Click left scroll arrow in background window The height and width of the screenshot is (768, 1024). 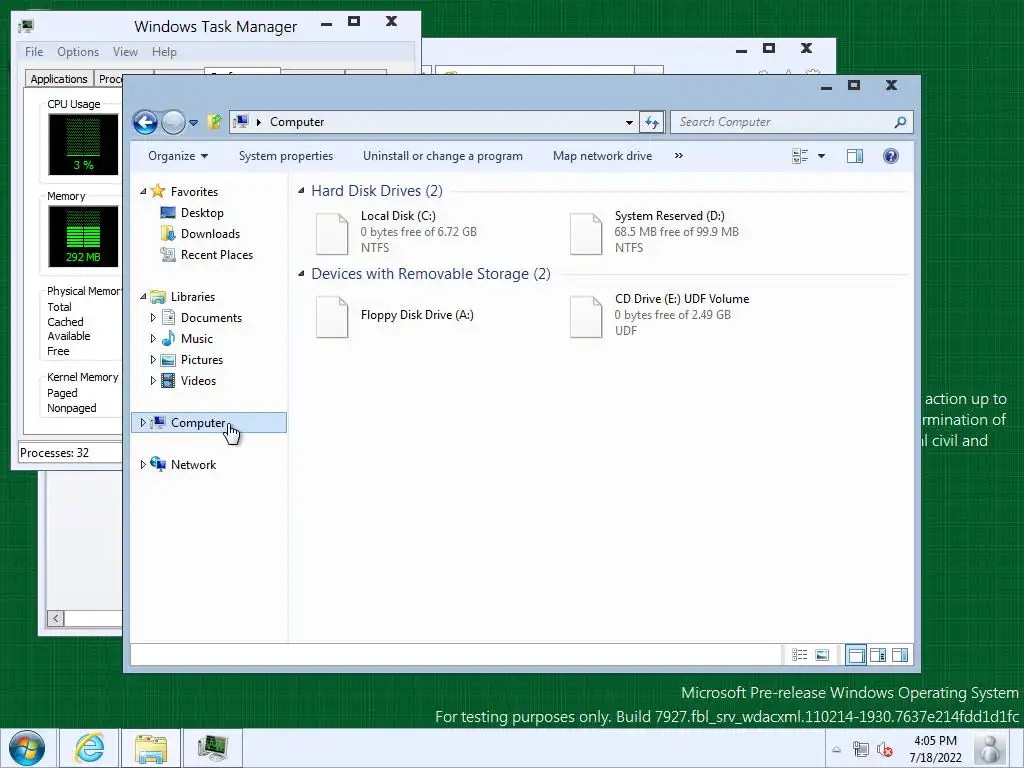pyautogui.click(x=56, y=618)
